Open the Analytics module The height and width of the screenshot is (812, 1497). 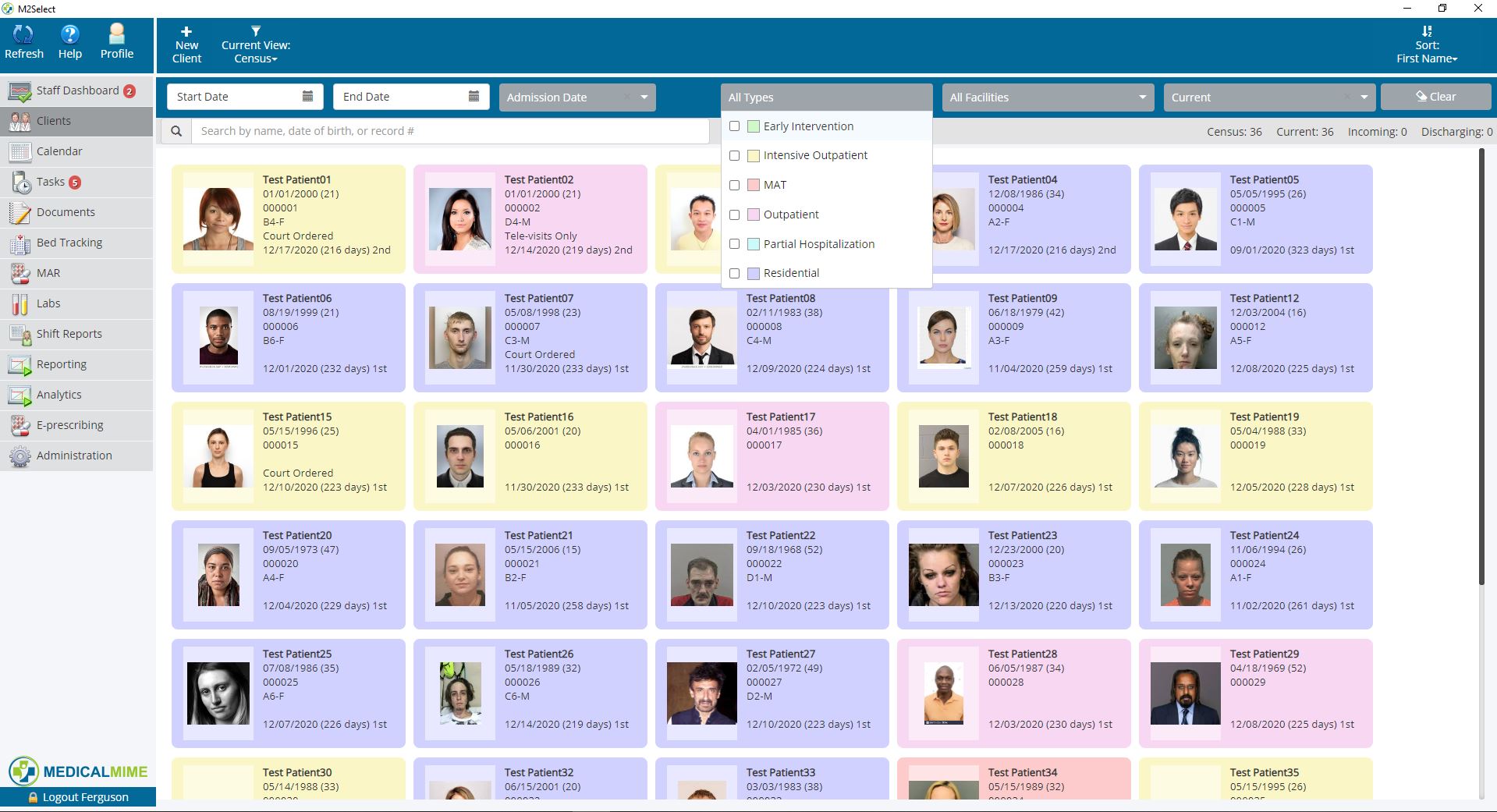59,395
